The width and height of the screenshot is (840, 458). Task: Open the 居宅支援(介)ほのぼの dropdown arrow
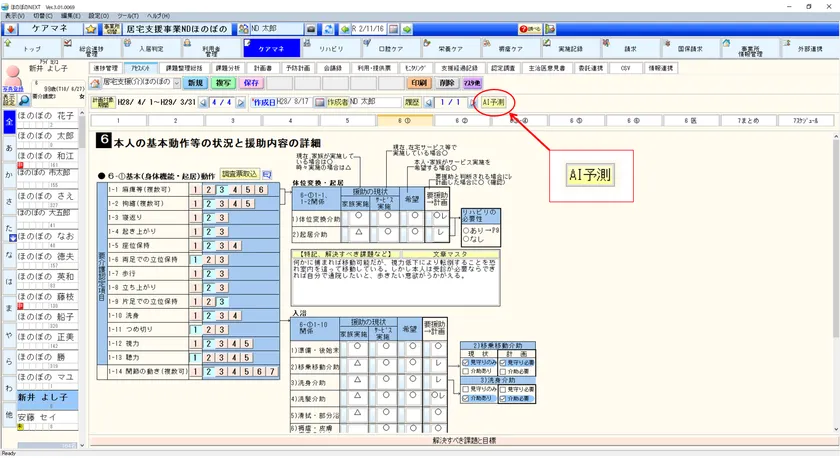click(x=176, y=83)
